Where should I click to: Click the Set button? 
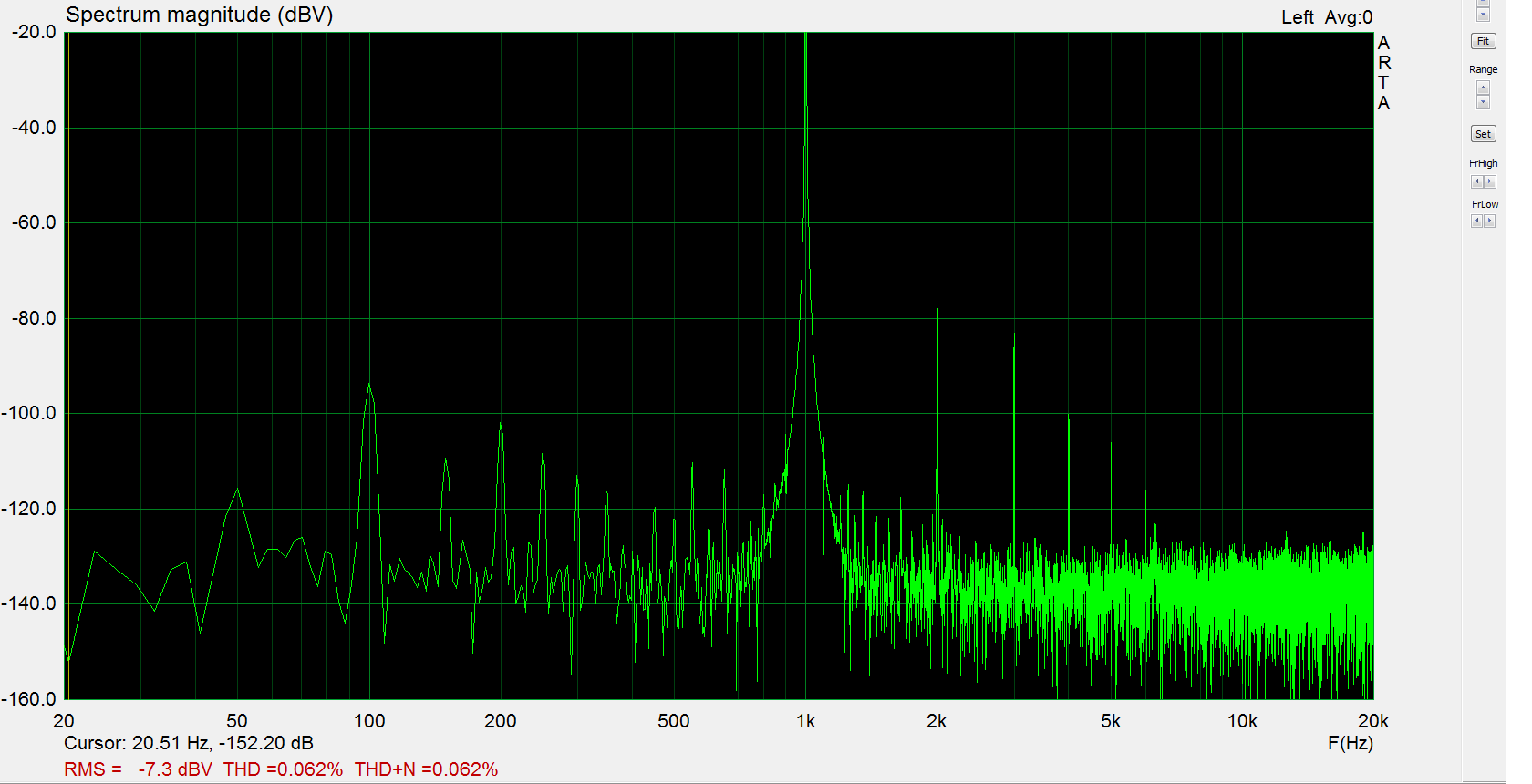pyautogui.click(x=1483, y=134)
